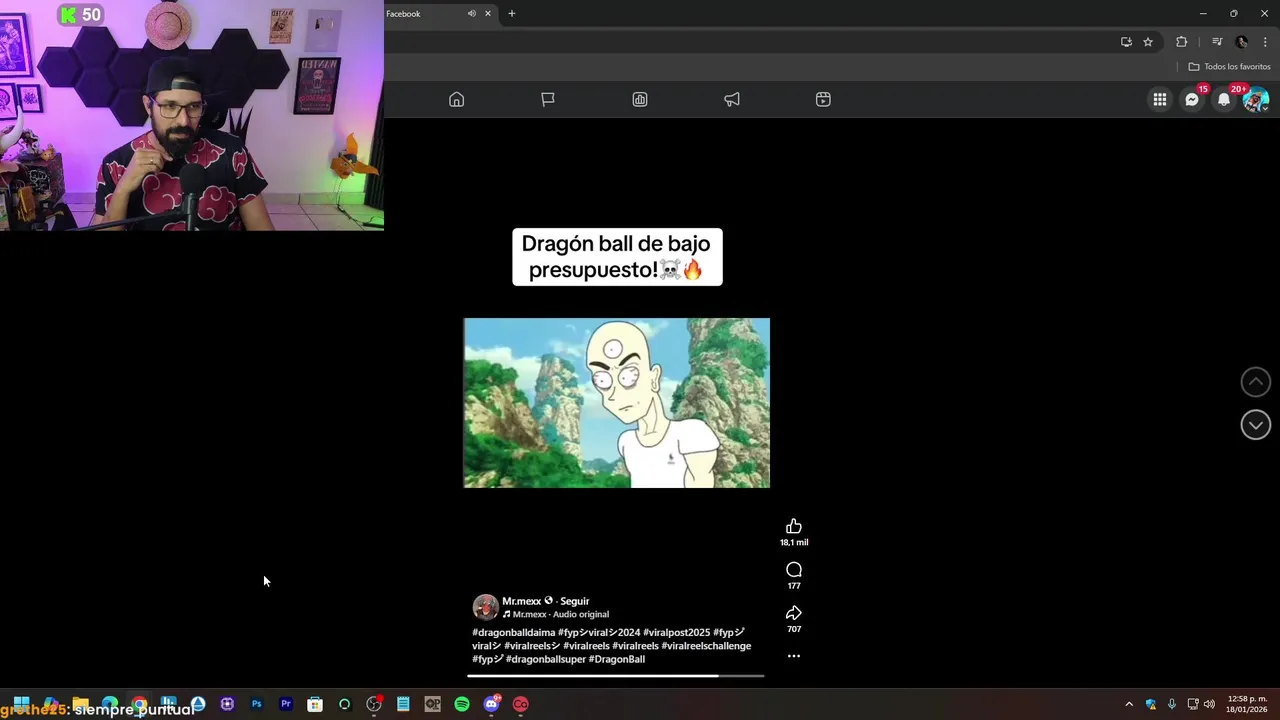This screenshot has width=1280, height=720.
Task: Go to next reel with down chevron
Action: click(1256, 424)
